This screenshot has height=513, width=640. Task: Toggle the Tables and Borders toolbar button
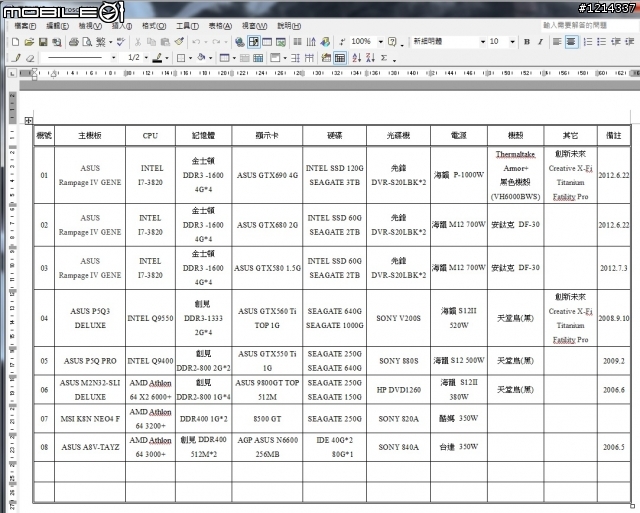point(253,42)
